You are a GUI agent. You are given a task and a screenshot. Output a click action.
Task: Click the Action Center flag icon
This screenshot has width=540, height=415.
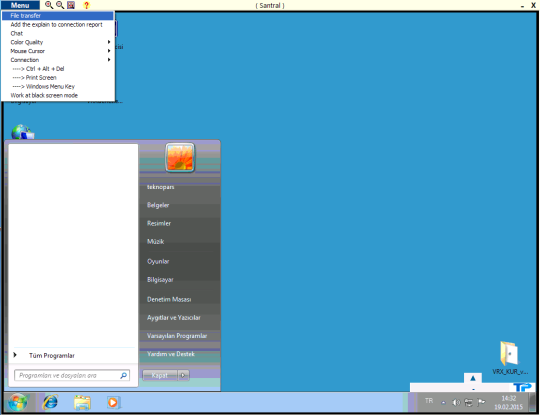[481, 402]
